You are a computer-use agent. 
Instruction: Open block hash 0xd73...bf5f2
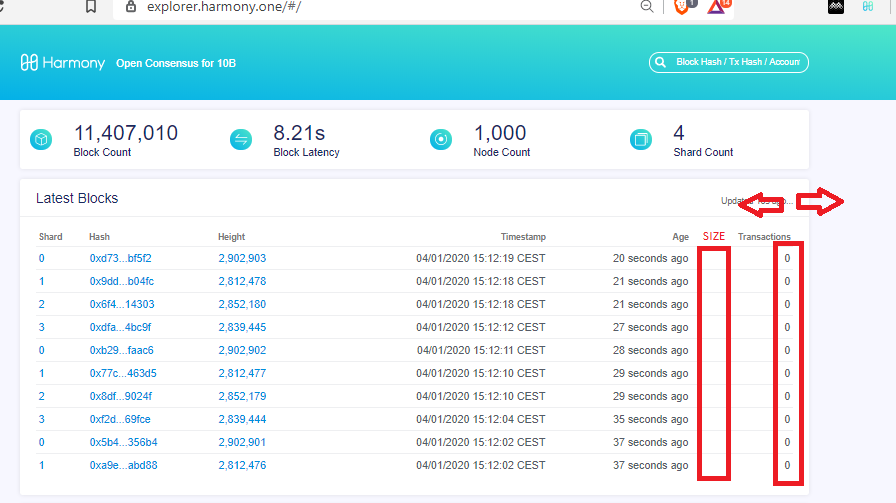click(121, 258)
